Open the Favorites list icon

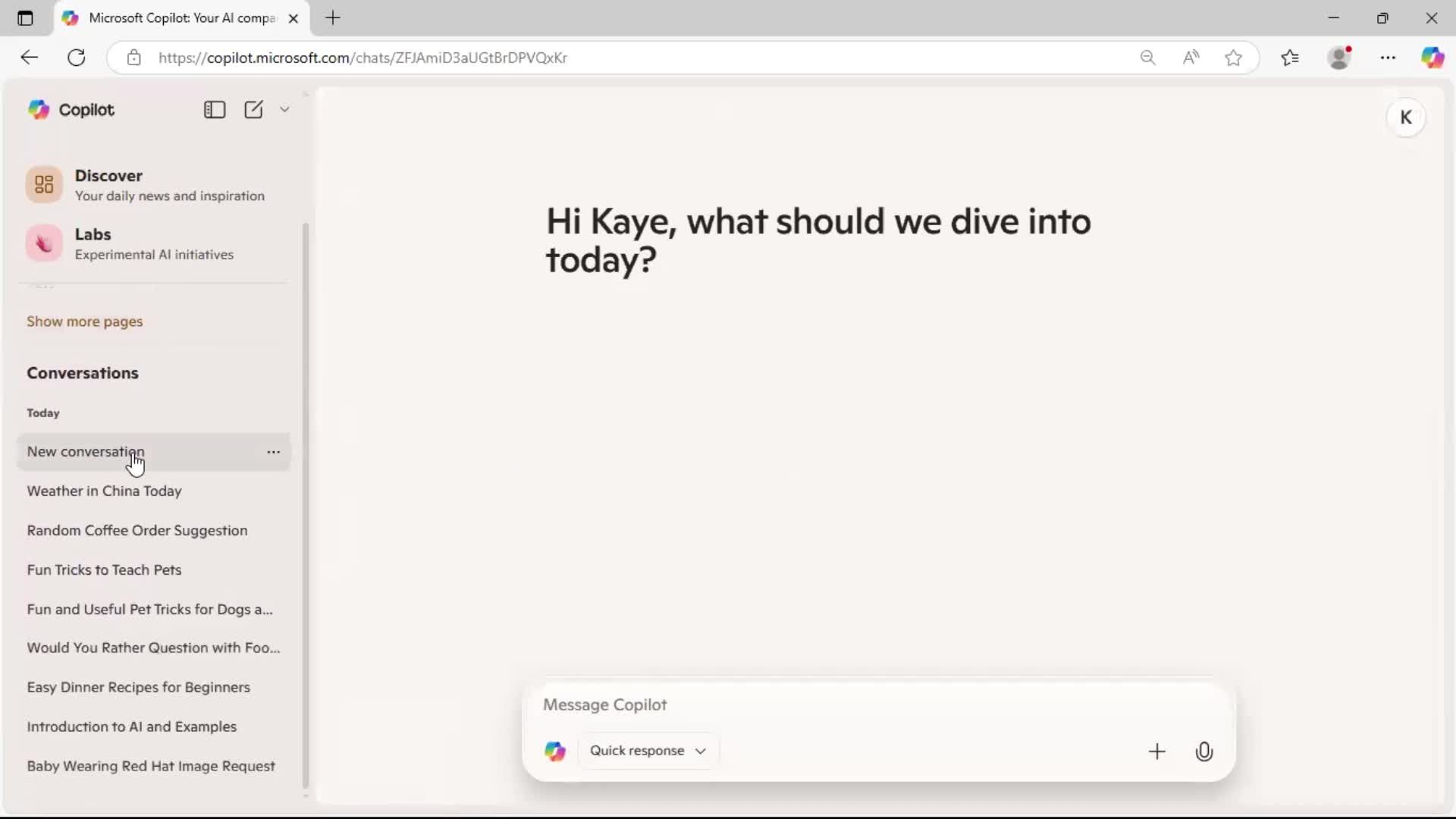pyautogui.click(x=1290, y=58)
